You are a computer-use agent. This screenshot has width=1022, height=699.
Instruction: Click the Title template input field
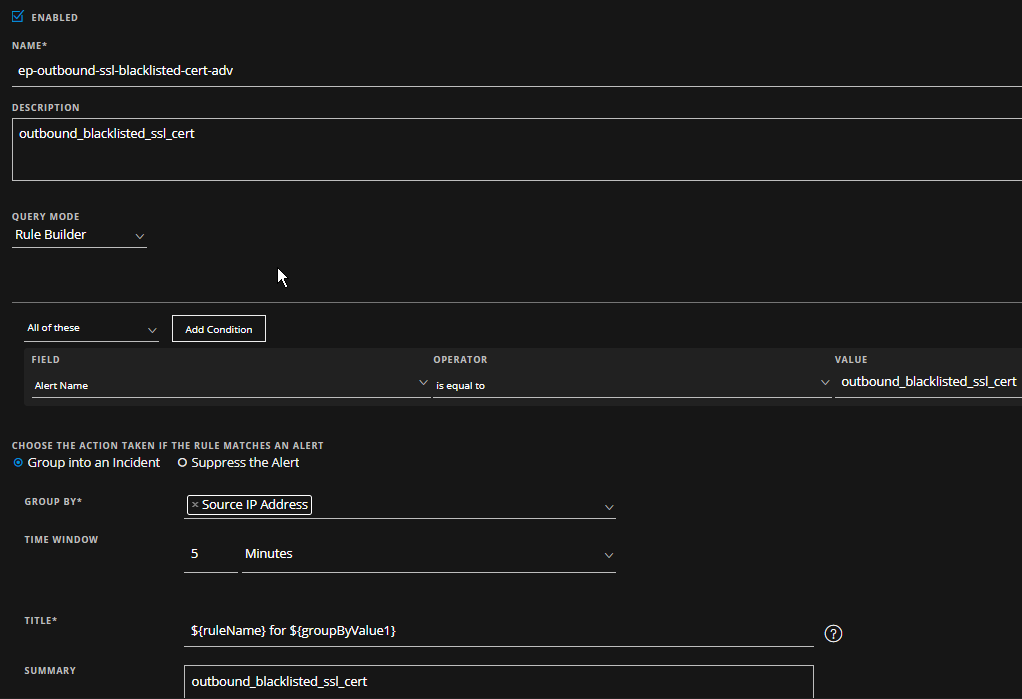(498, 631)
